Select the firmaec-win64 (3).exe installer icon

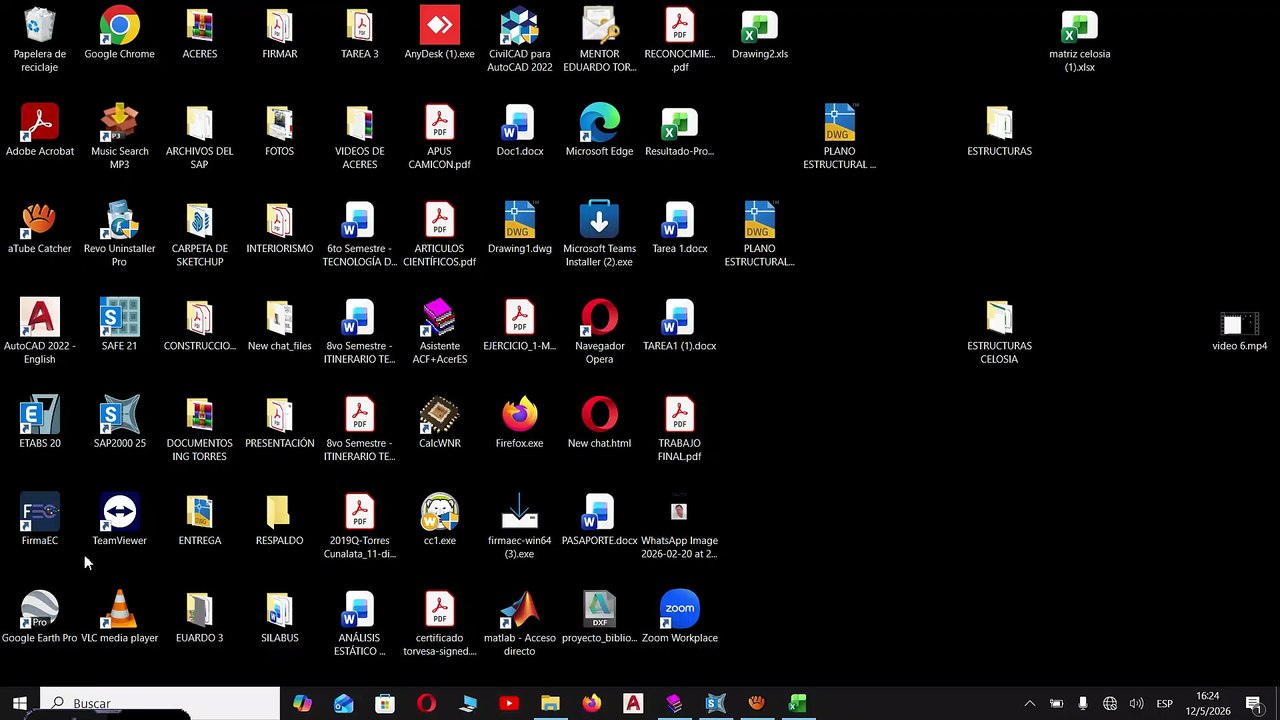520,526
